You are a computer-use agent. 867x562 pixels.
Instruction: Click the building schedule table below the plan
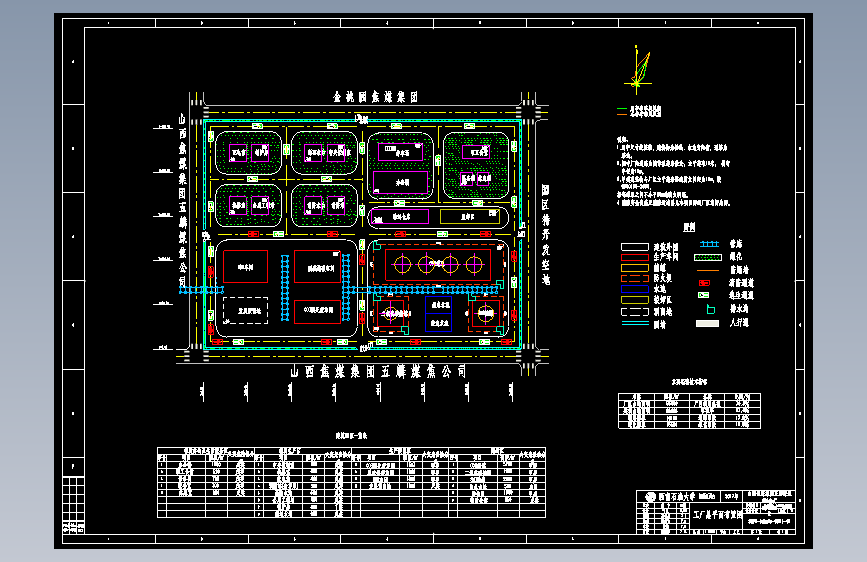(352, 482)
